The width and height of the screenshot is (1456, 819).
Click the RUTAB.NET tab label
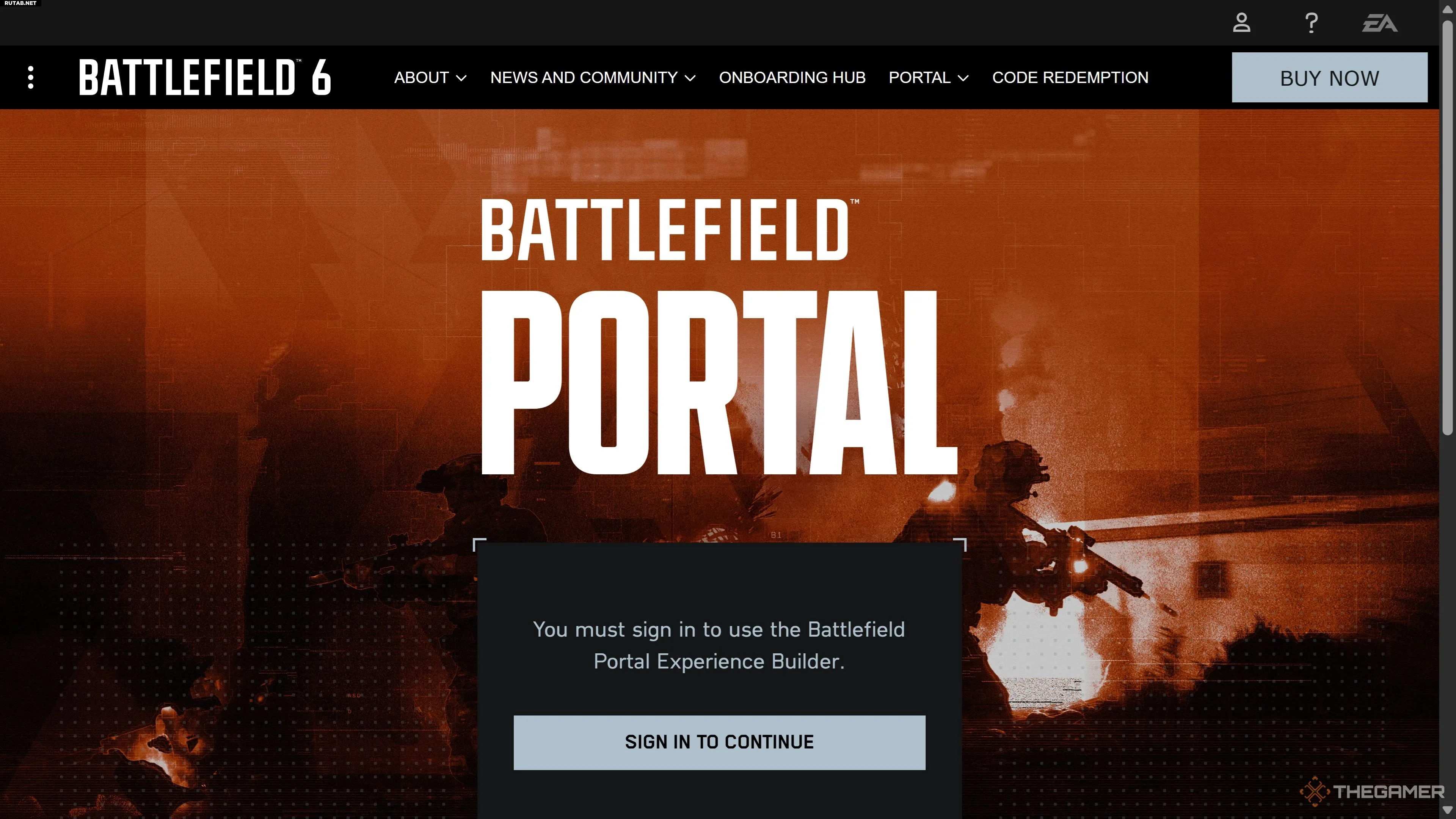pos(20,3)
